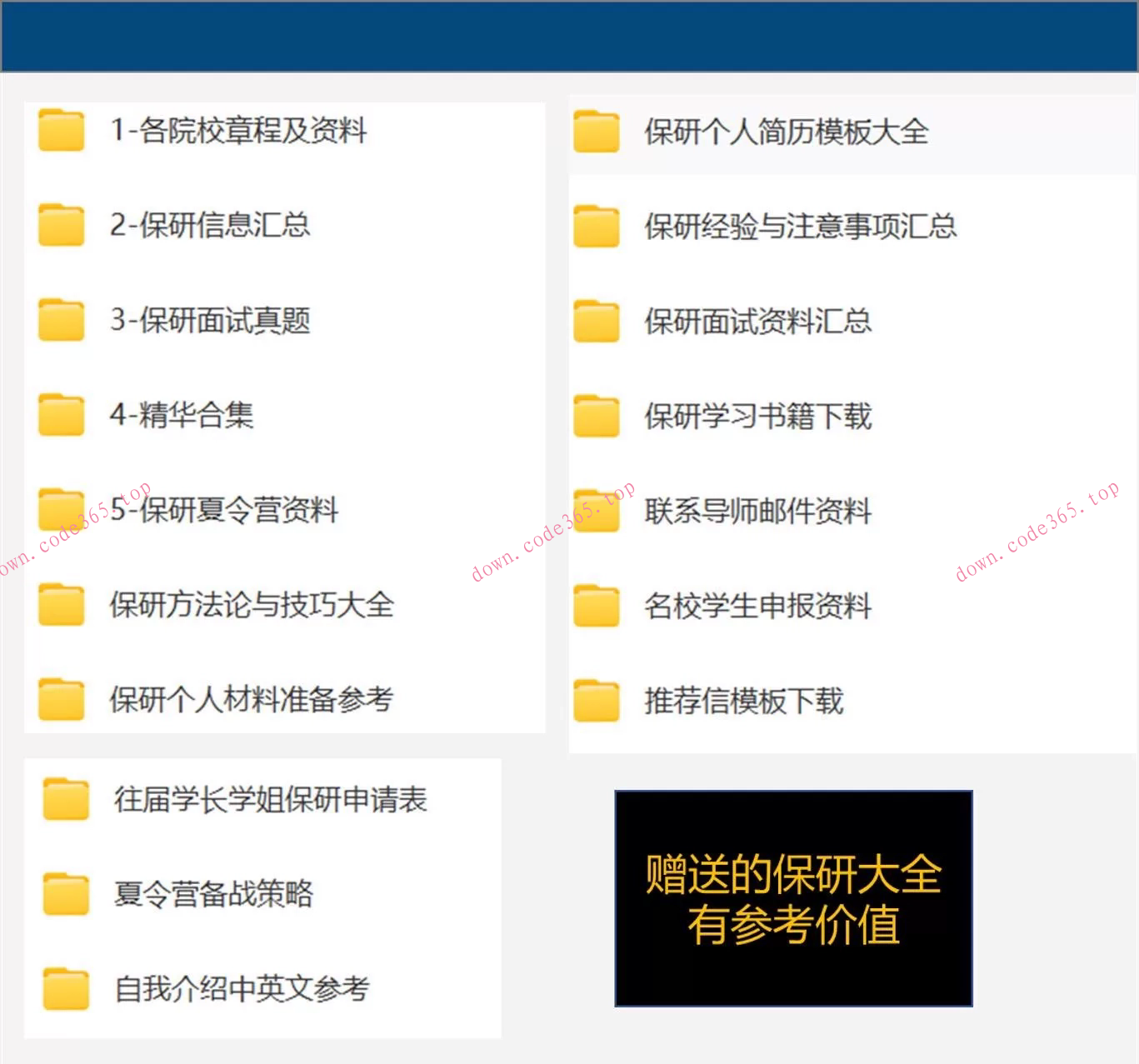
Task: Select the 保研经验与注意事项汇总 entry
Action: click(x=802, y=227)
